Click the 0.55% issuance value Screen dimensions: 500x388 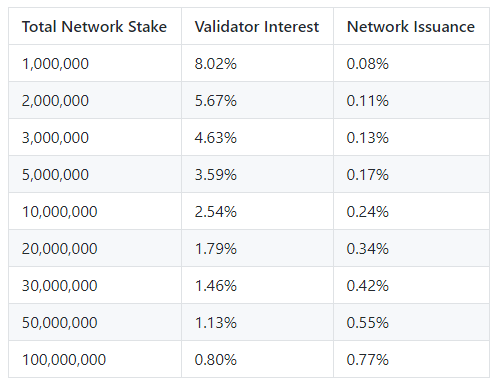pos(368,323)
